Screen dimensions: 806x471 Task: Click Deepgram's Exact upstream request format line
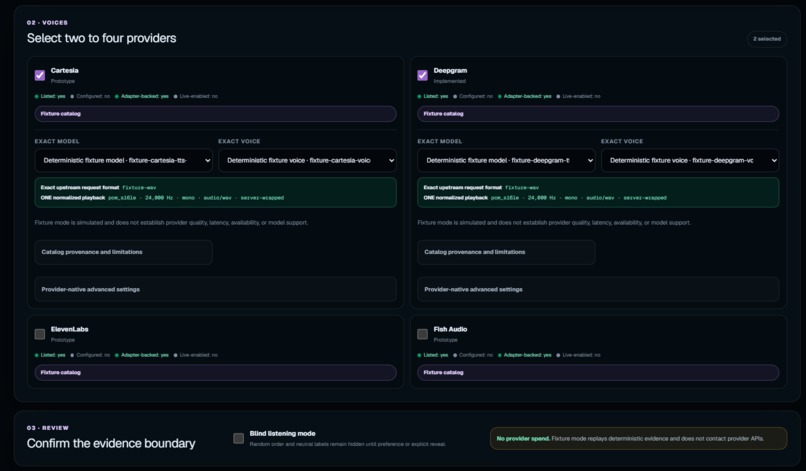point(481,188)
